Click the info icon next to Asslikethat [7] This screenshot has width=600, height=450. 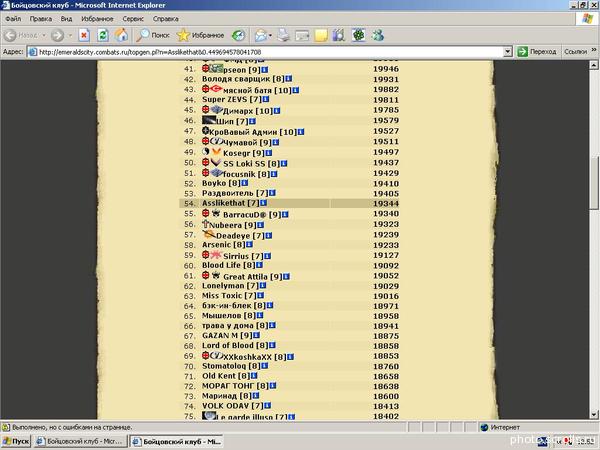(x=264, y=203)
